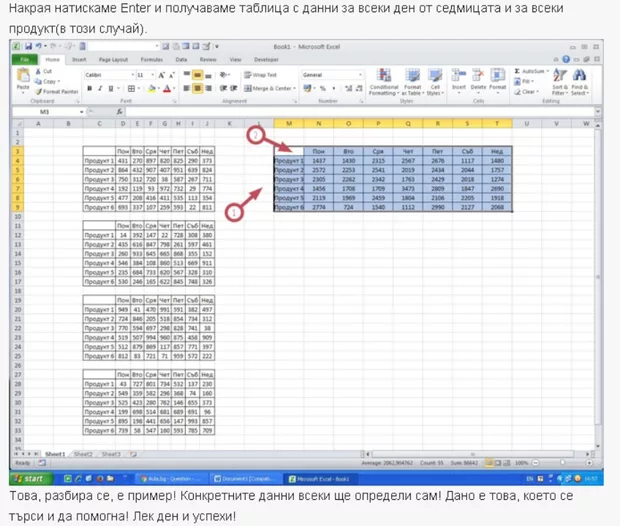Screen dimensions: 620x526
Task: Click the Insert Cells icon
Action: tap(459, 75)
